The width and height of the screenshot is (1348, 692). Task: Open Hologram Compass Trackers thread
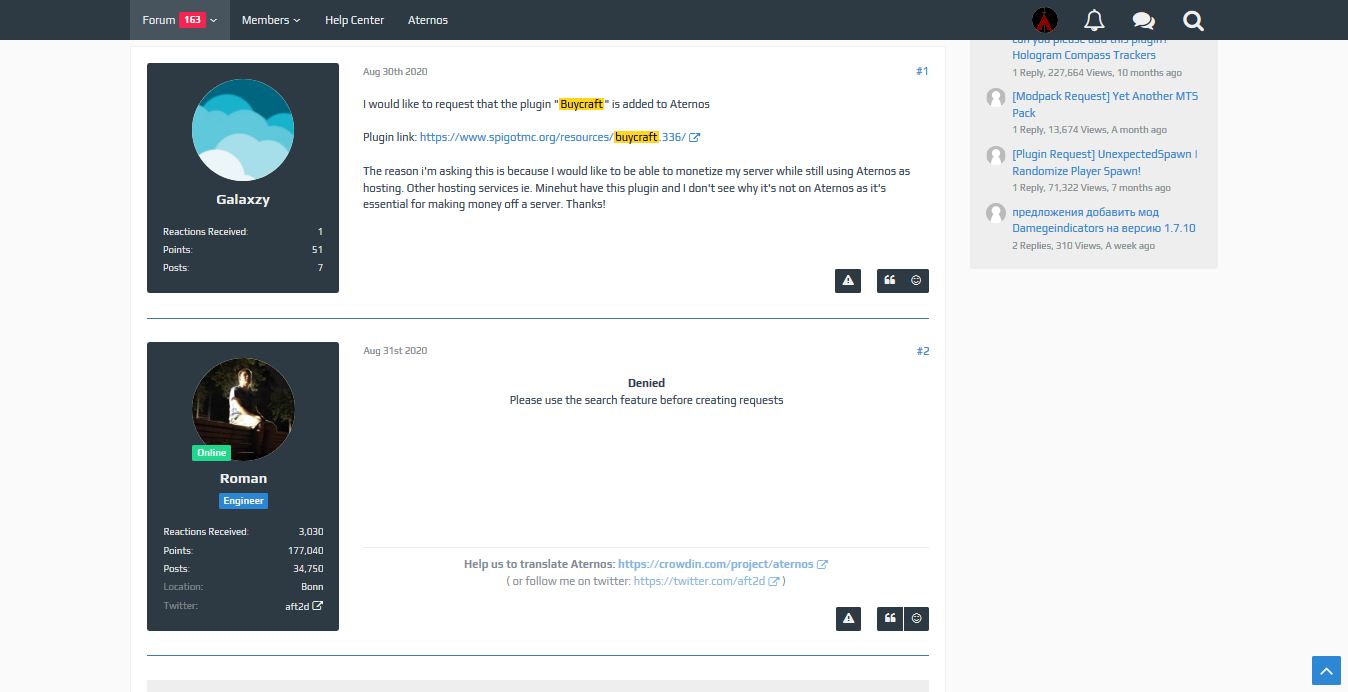tap(1084, 55)
